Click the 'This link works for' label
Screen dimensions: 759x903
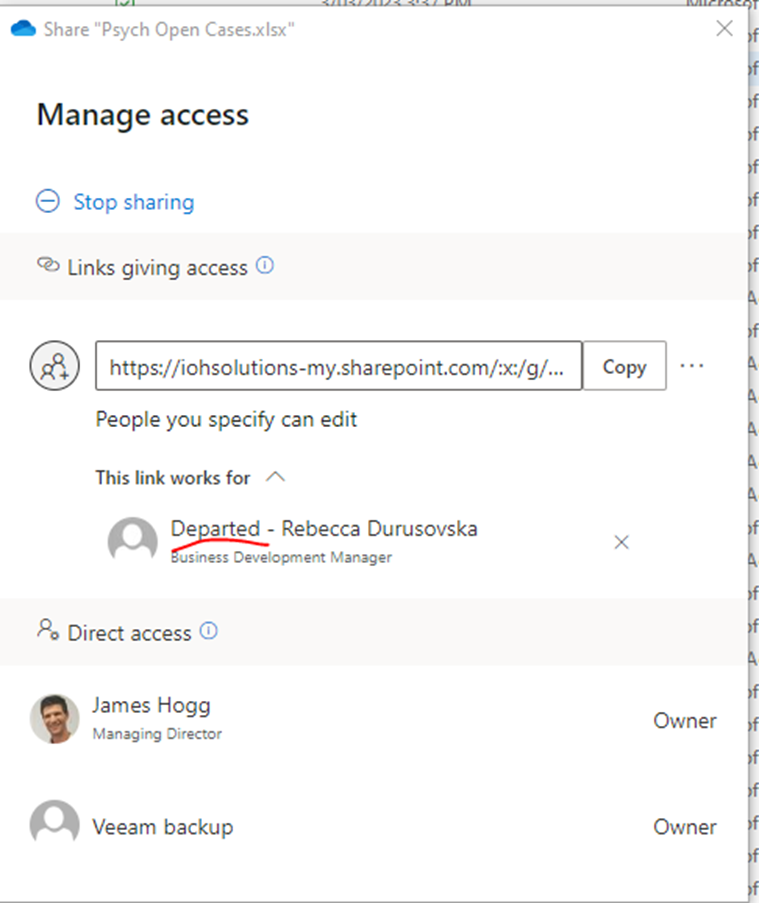click(x=173, y=477)
